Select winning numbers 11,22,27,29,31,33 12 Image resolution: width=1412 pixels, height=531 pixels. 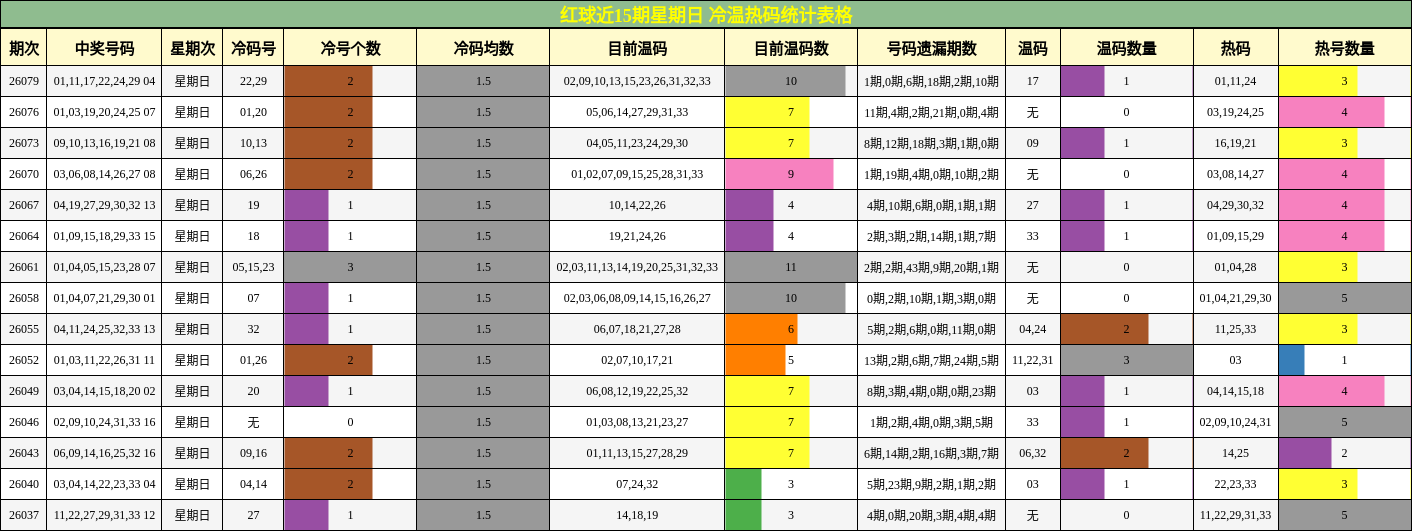click(x=104, y=515)
